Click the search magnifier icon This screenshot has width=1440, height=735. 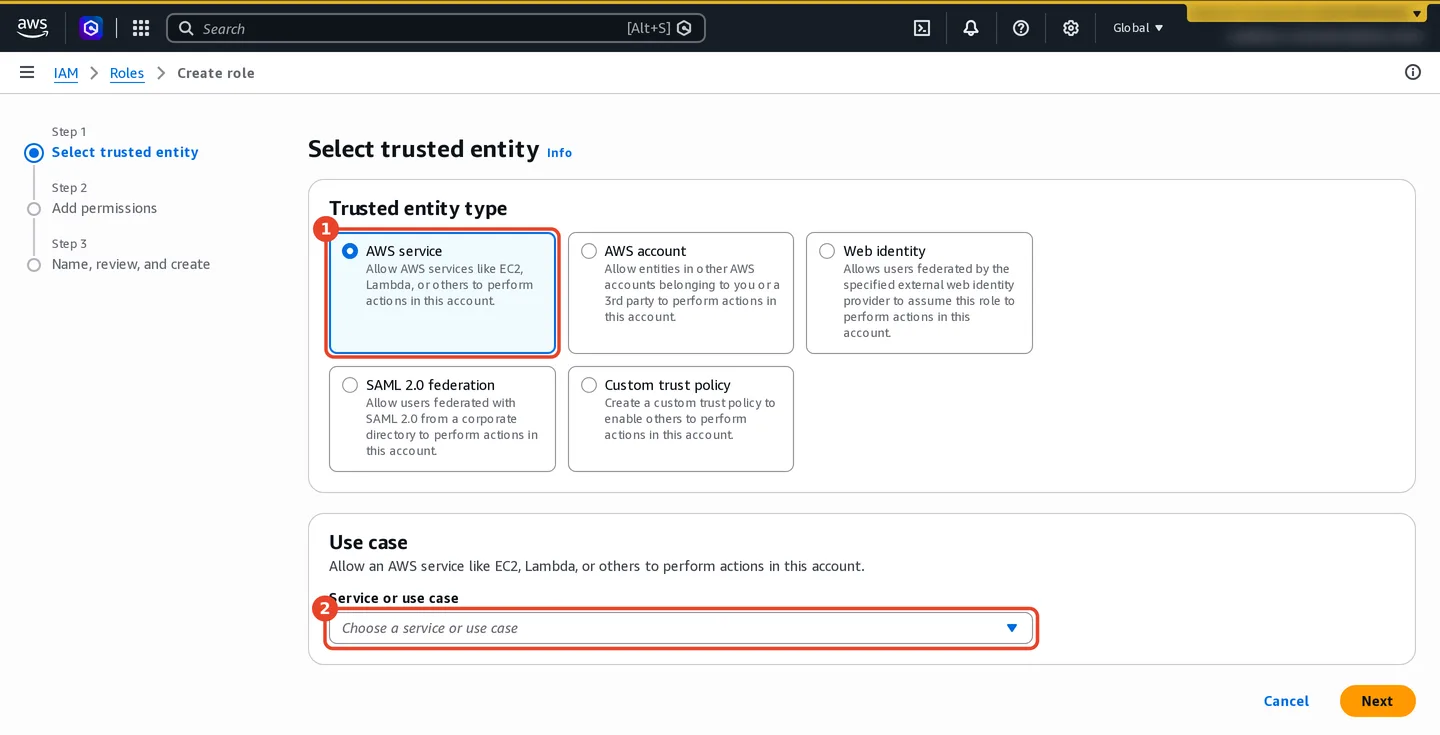[186, 28]
